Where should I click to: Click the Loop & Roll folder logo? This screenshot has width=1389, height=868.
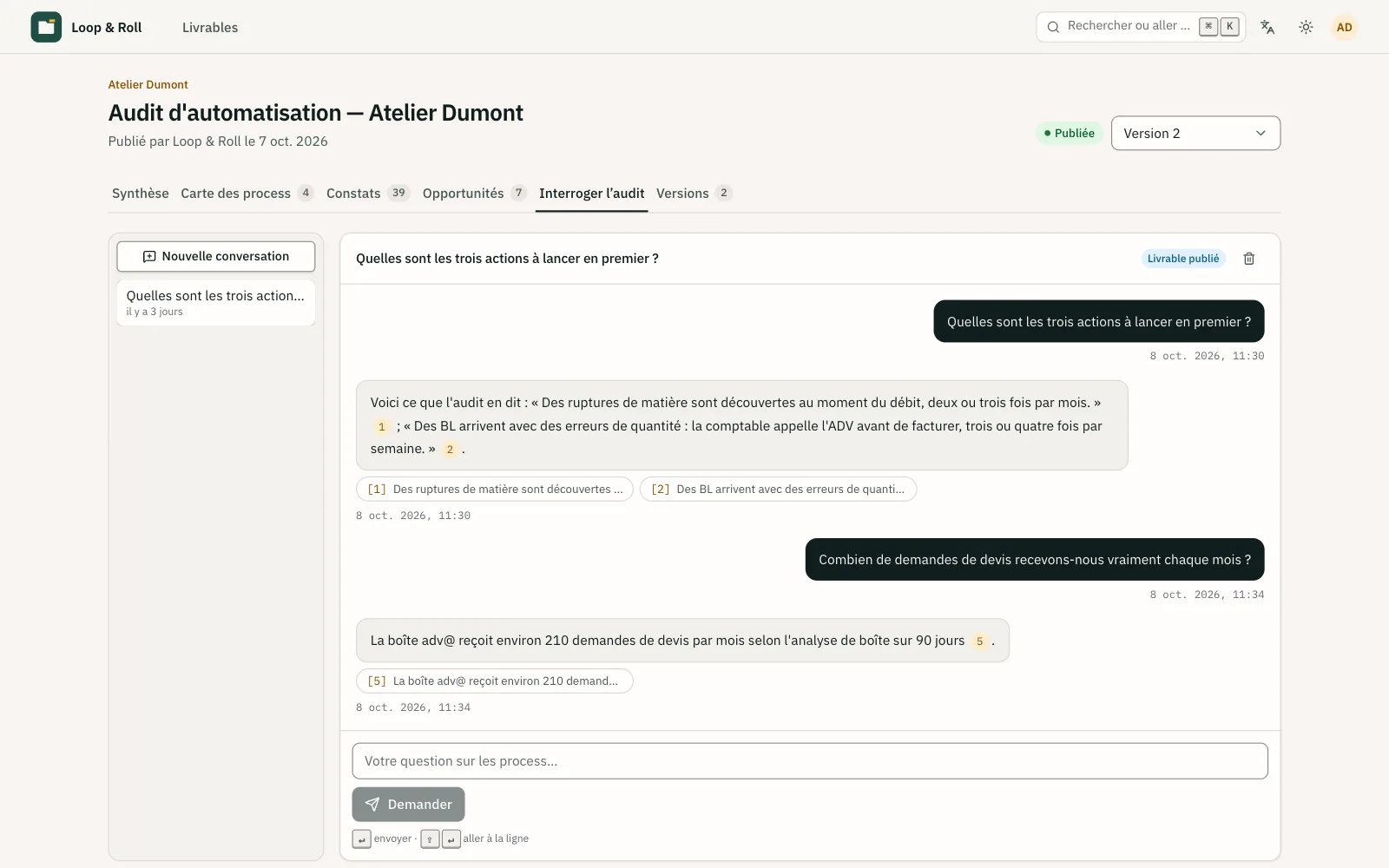tap(46, 27)
